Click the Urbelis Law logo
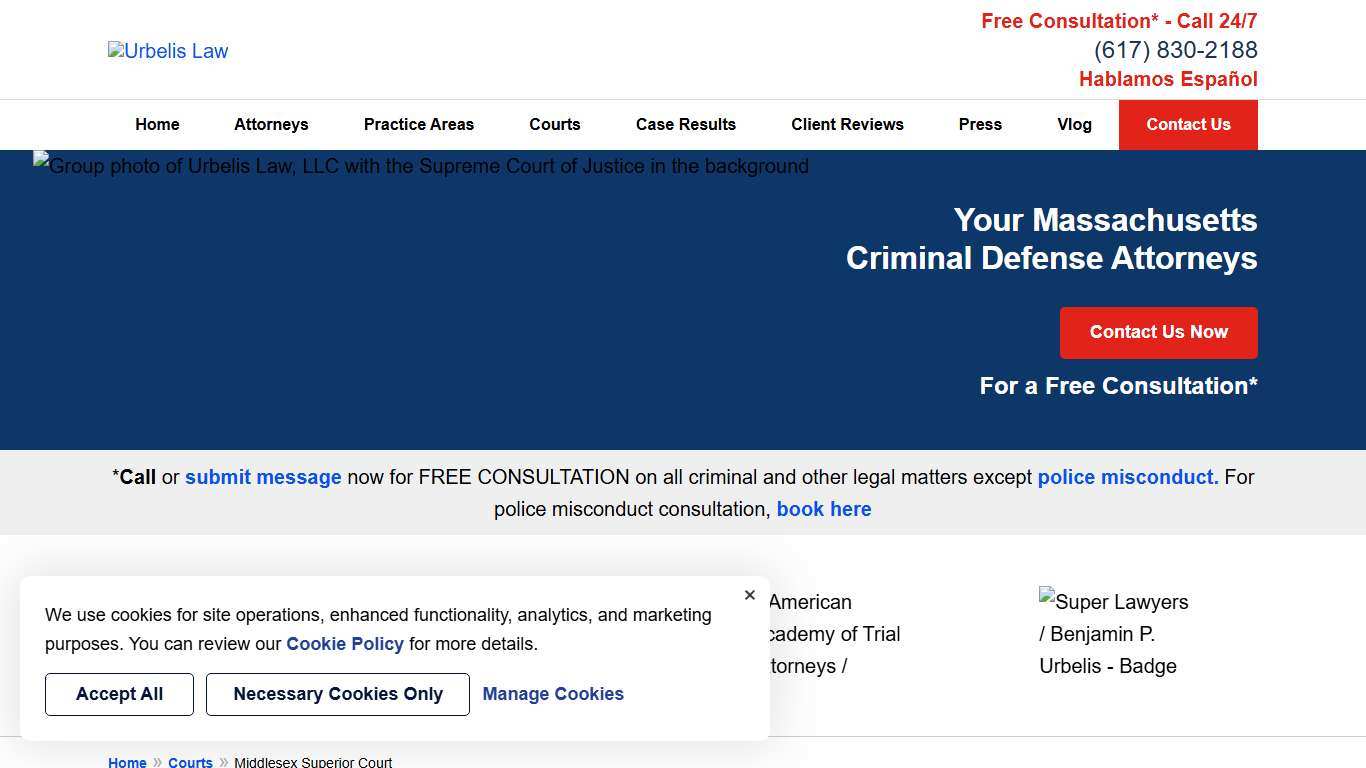 coord(168,51)
